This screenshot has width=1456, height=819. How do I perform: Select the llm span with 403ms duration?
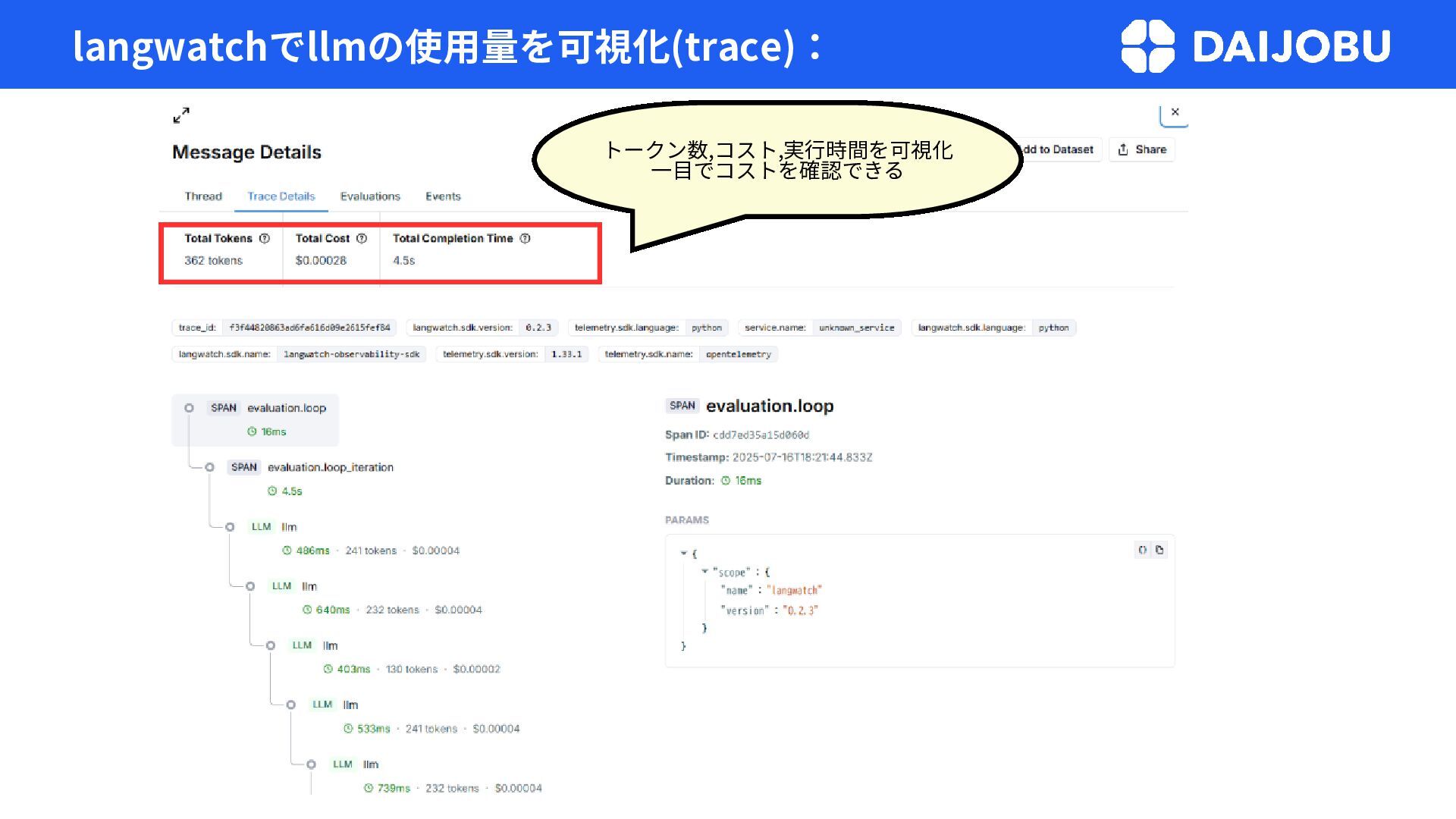[x=330, y=645]
